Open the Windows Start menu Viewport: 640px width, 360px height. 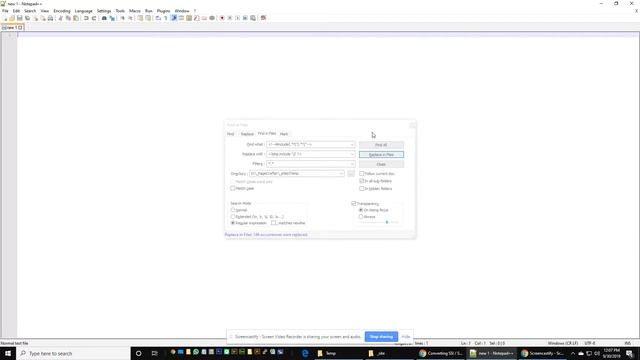click(8, 353)
